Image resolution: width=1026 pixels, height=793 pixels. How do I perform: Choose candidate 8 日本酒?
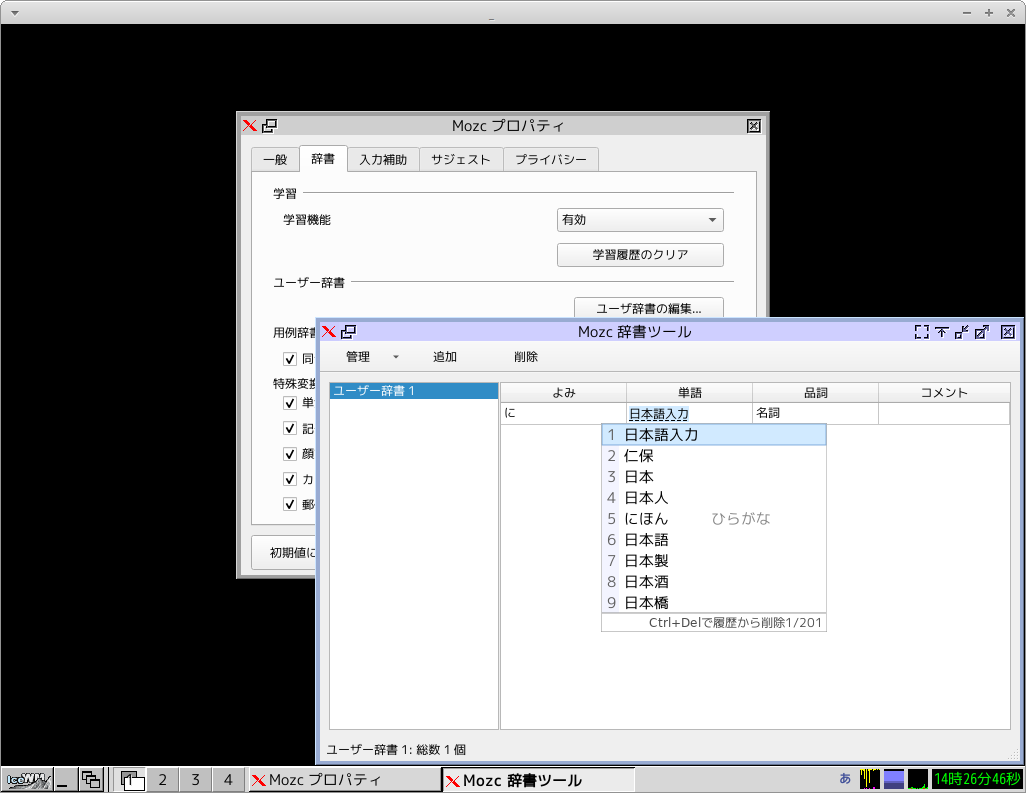[x=714, y=582]
